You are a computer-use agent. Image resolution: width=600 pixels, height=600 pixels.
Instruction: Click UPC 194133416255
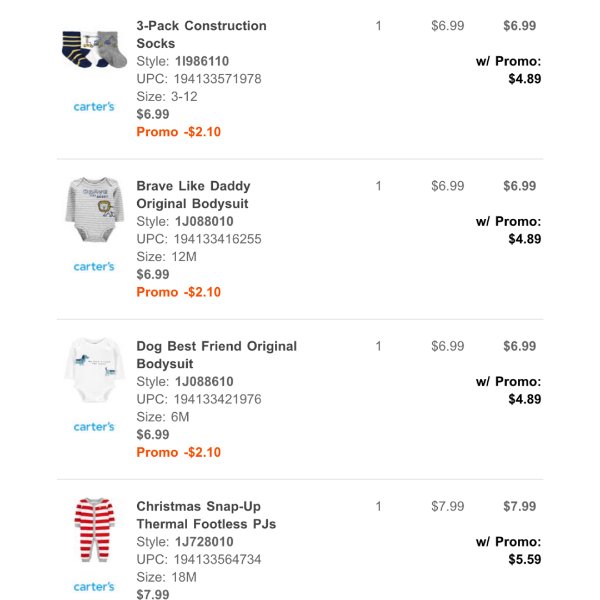point(217,239)
